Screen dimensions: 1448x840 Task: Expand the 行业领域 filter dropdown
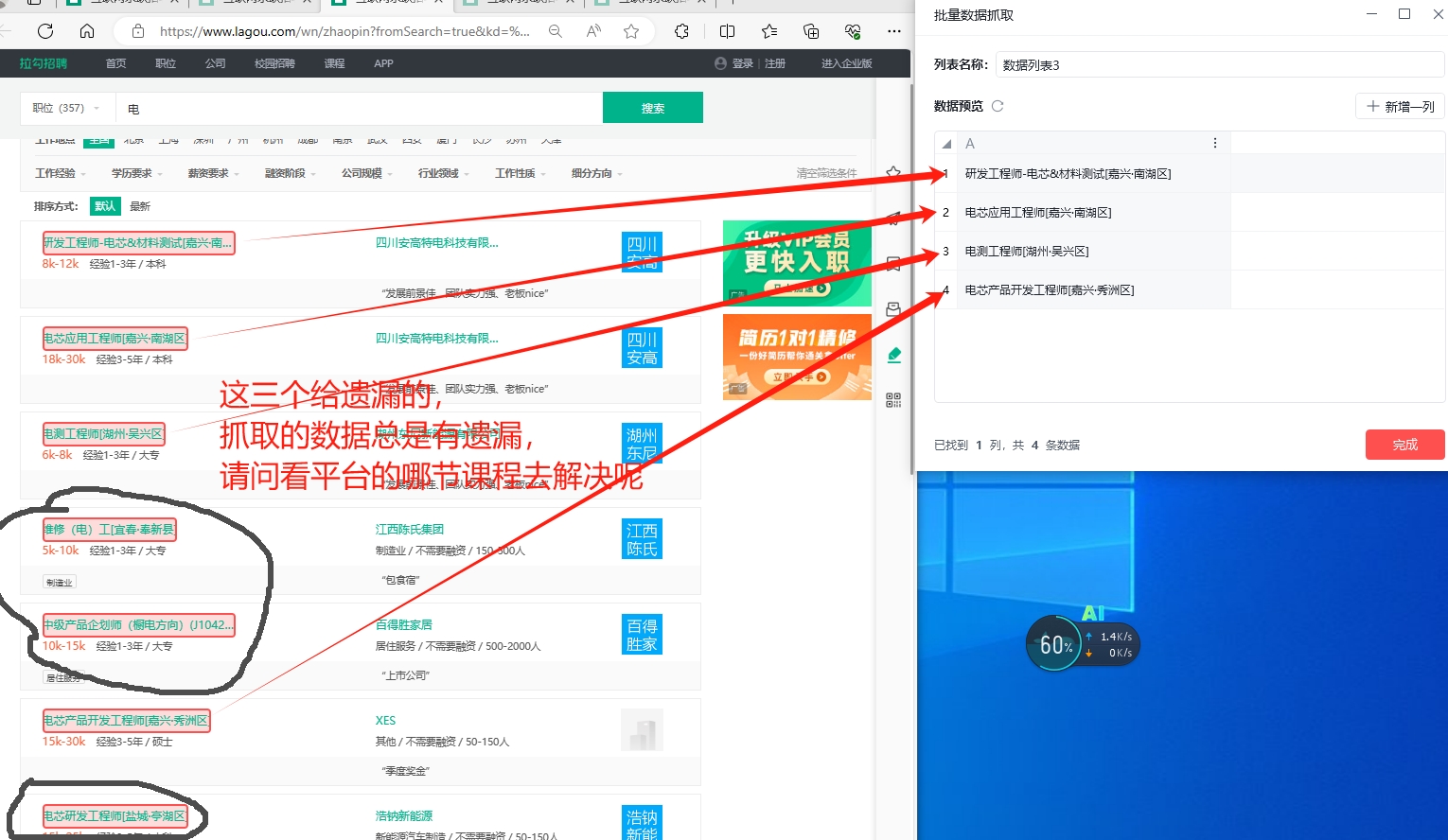click(x=444, y=173)
